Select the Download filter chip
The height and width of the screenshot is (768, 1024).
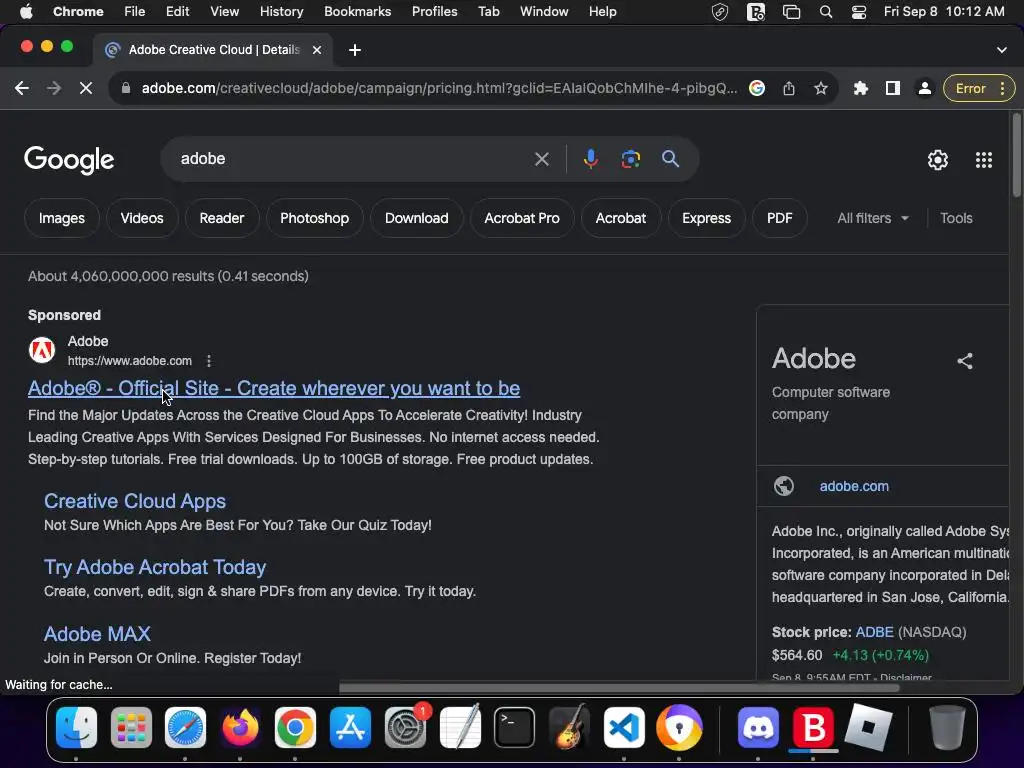[x=416, y=218]
